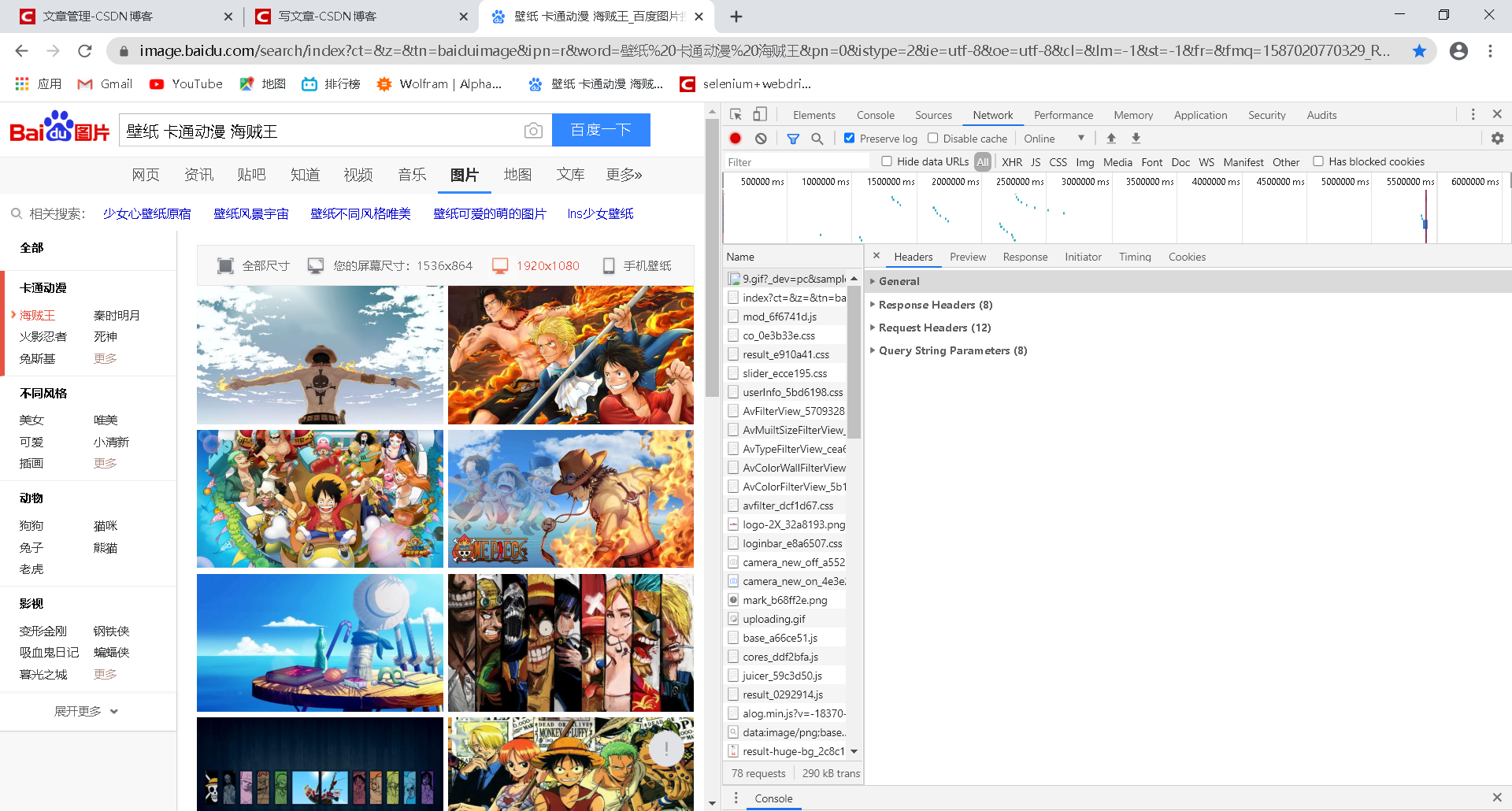Expand Request Headers (12) section
1512x811 pixels.
[930, 328]
